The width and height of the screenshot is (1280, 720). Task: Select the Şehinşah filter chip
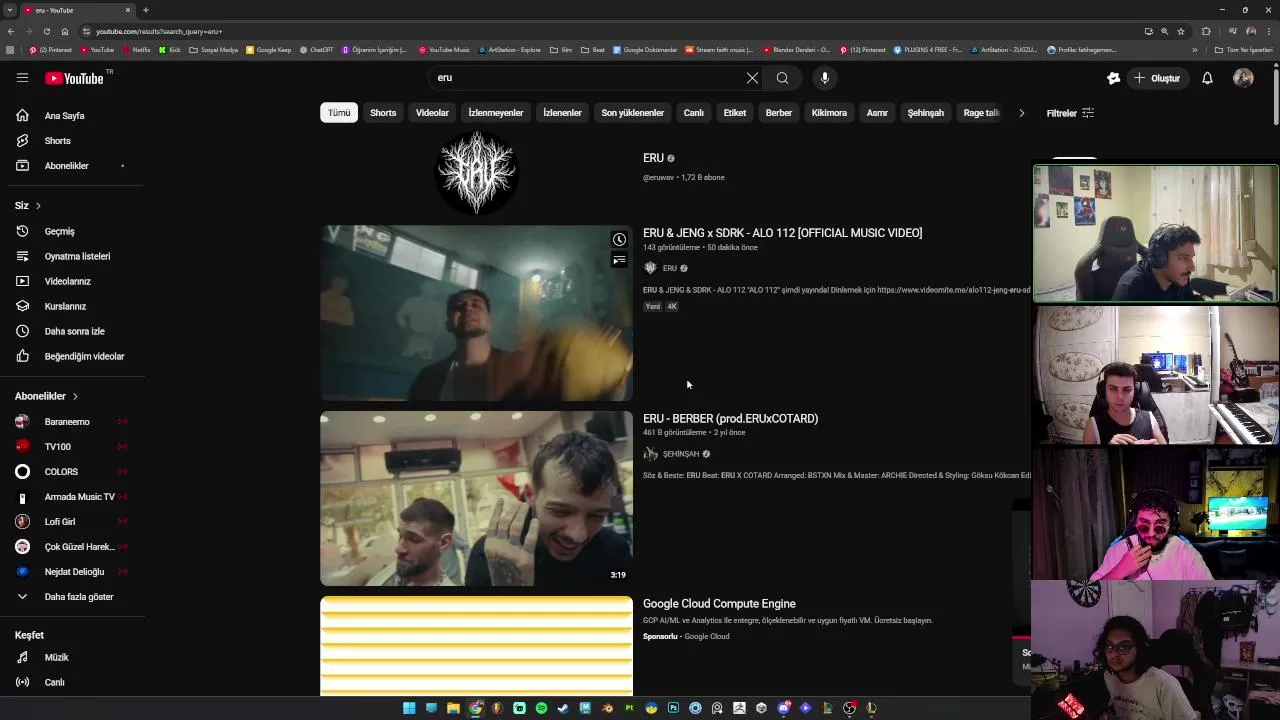[925, 113]
